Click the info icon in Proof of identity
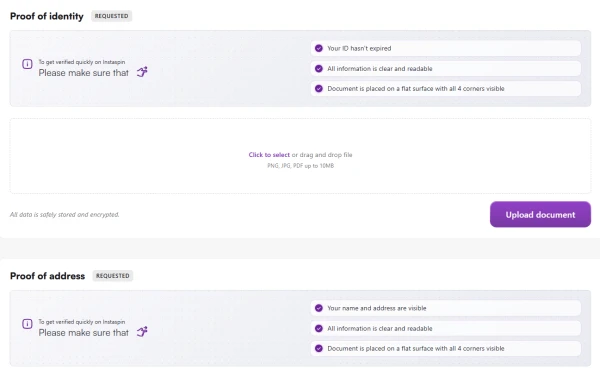 coord(27,64)
